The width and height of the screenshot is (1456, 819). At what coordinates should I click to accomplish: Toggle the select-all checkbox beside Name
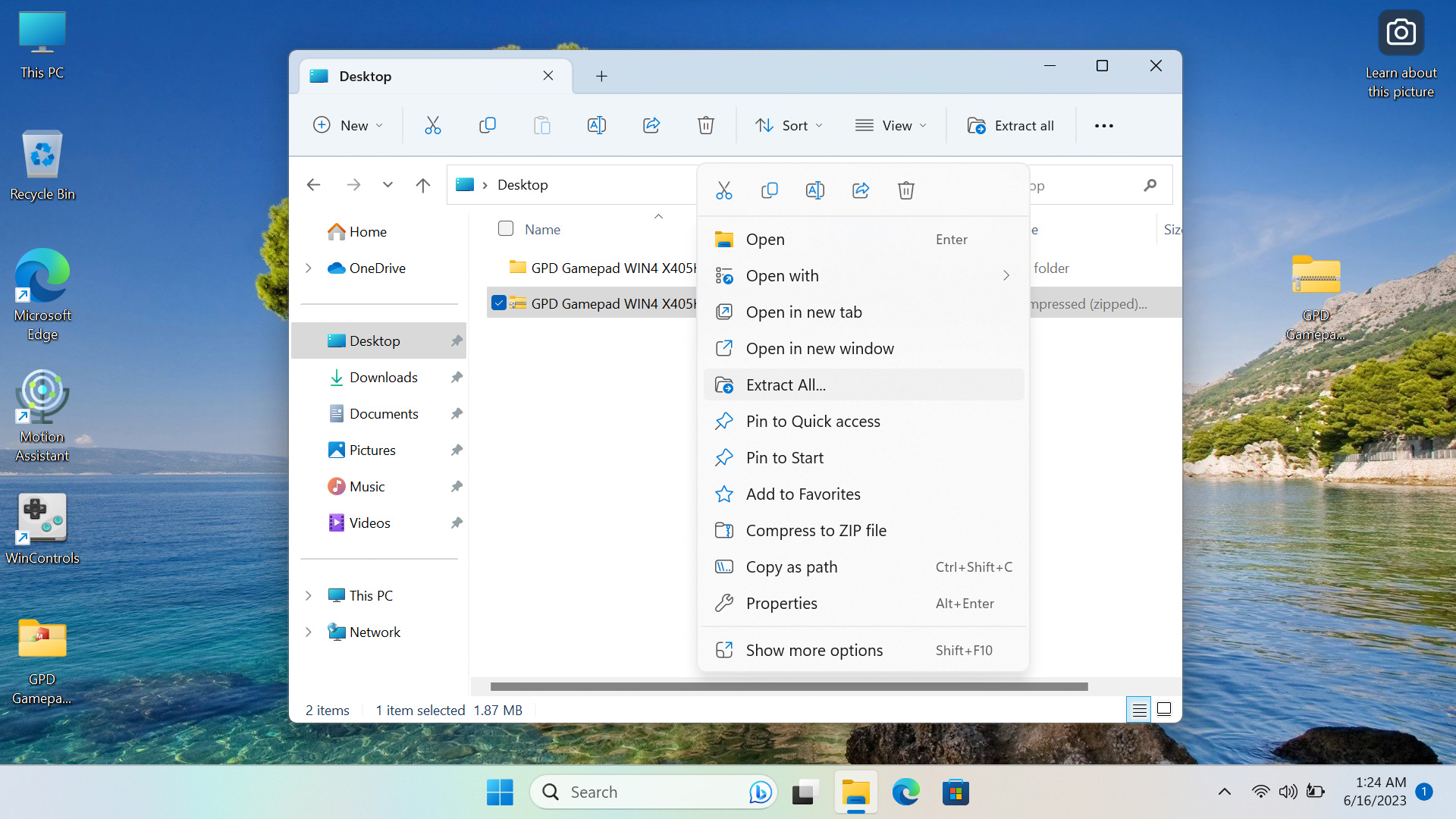point(506,228)
